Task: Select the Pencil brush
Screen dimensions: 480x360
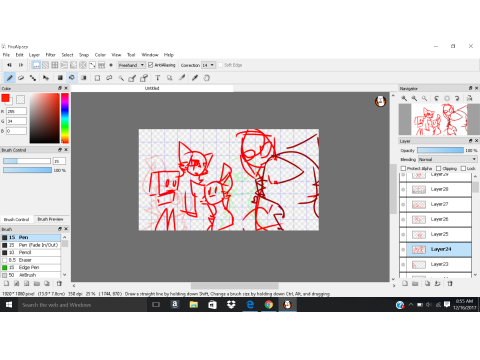Action: click(x=31, y=252)
